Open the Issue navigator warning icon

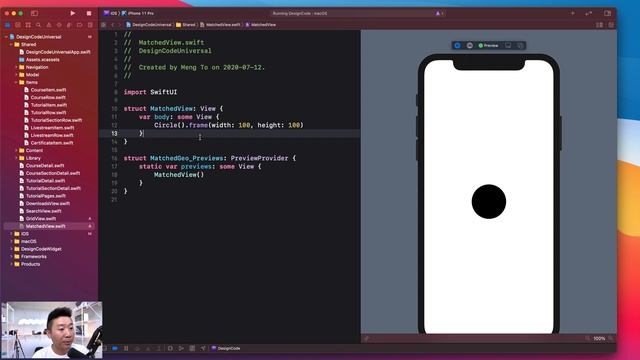[49, 25]
